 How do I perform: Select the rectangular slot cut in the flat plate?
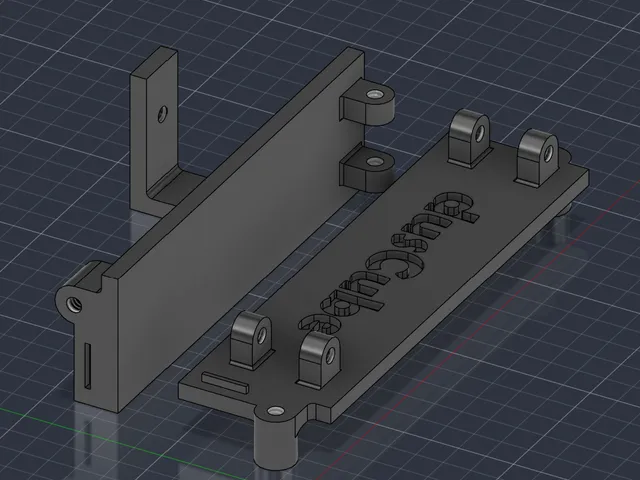pos(225,382)
